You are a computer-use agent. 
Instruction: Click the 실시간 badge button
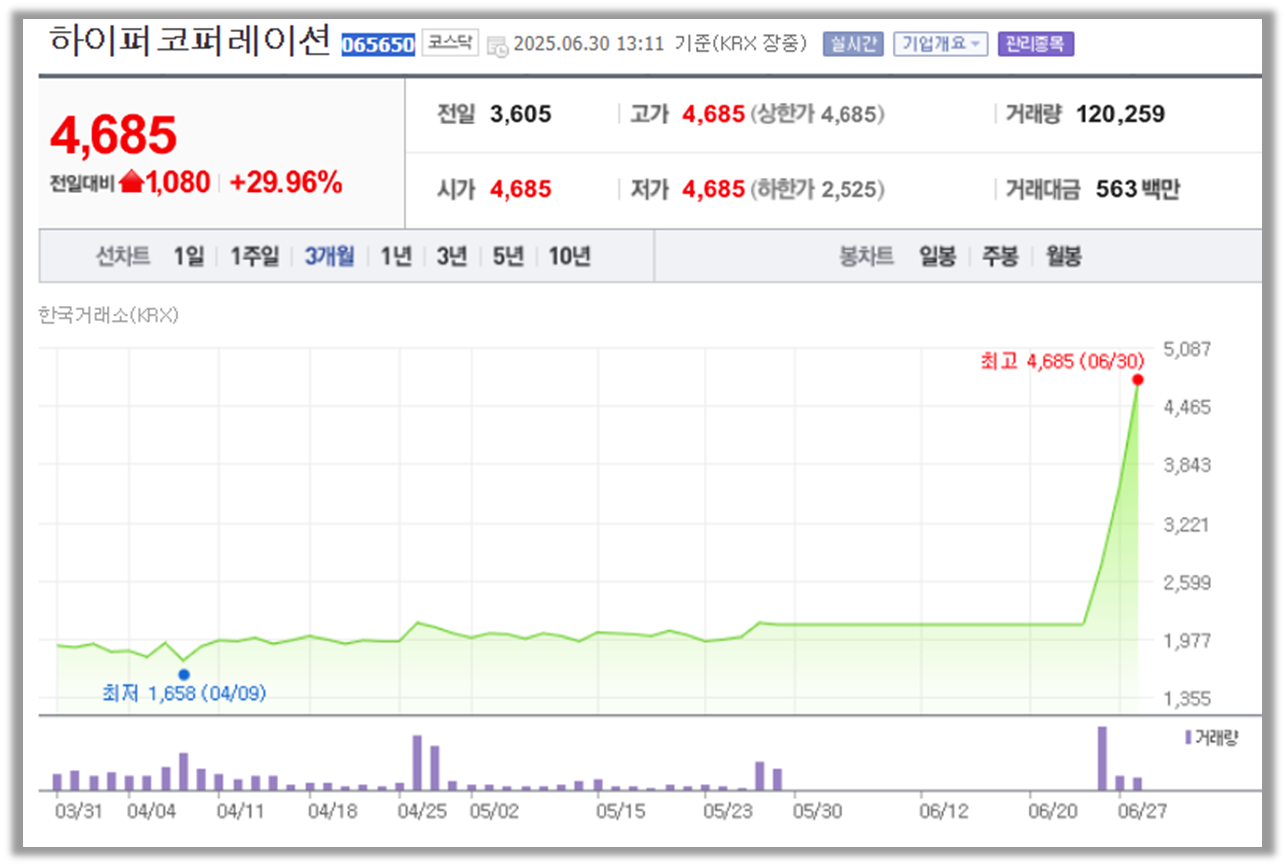853,44
